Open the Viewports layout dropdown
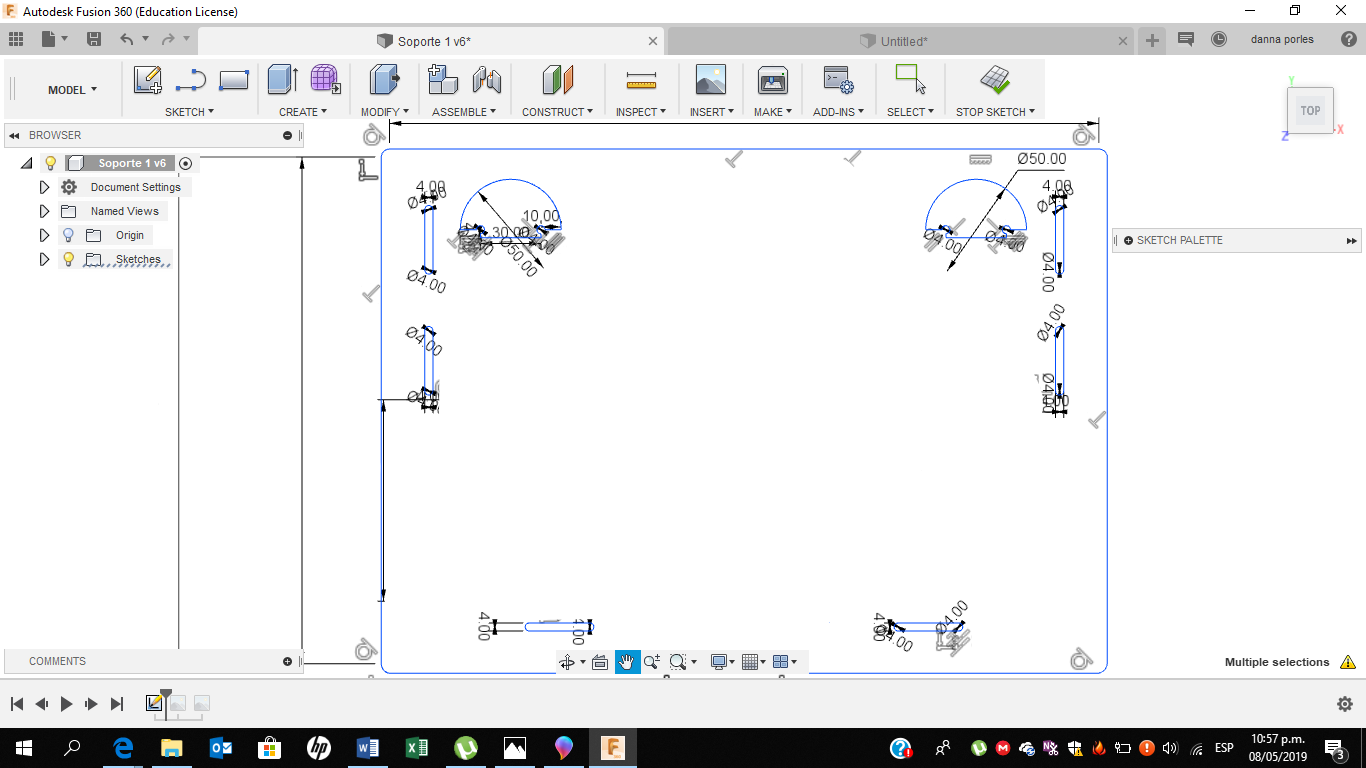The height and width of the screenshot is (768, 1366). click(x=785, y=662)
